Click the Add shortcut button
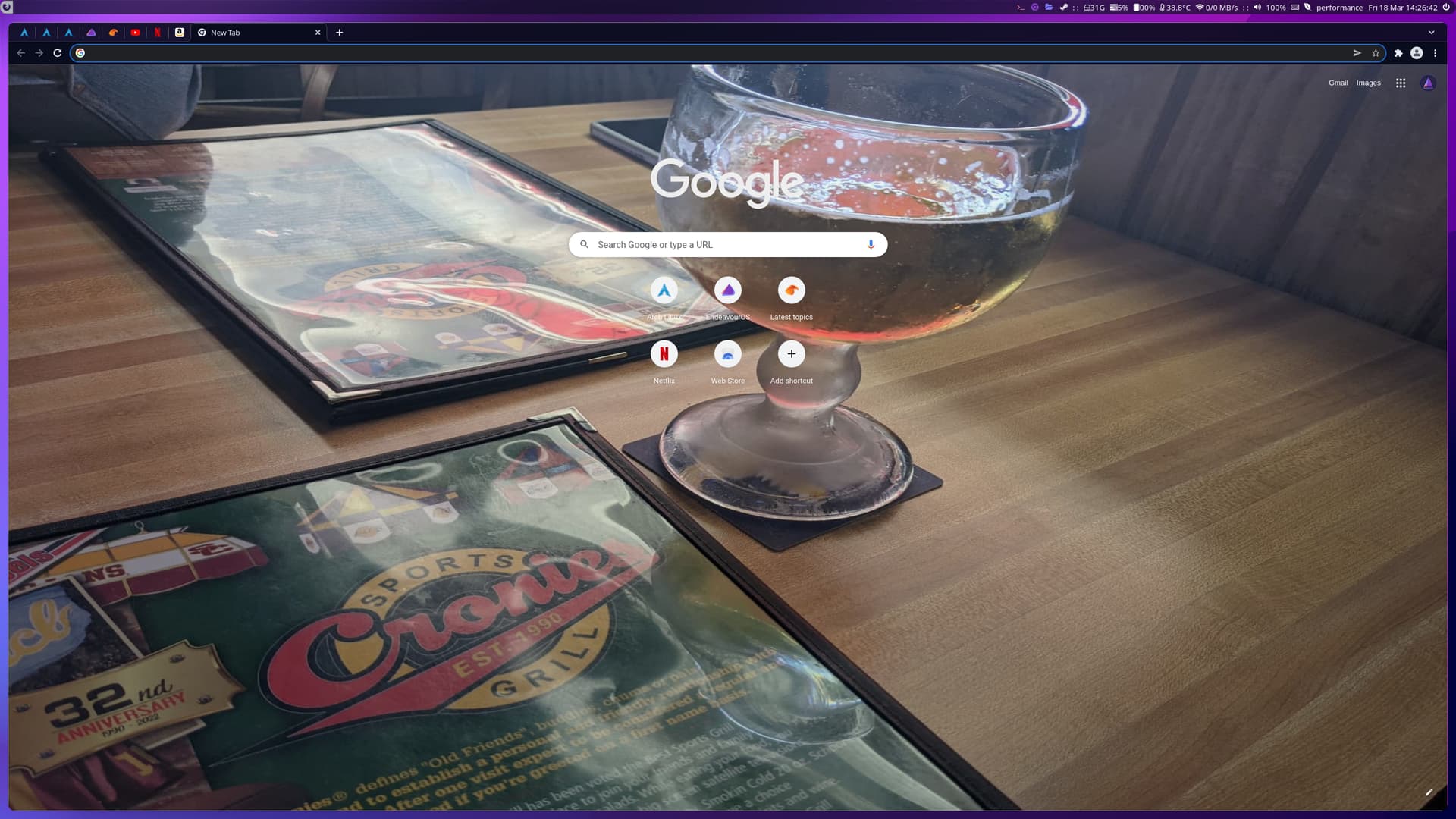Viewport: 1456px width, 819px height. point(792,362)
